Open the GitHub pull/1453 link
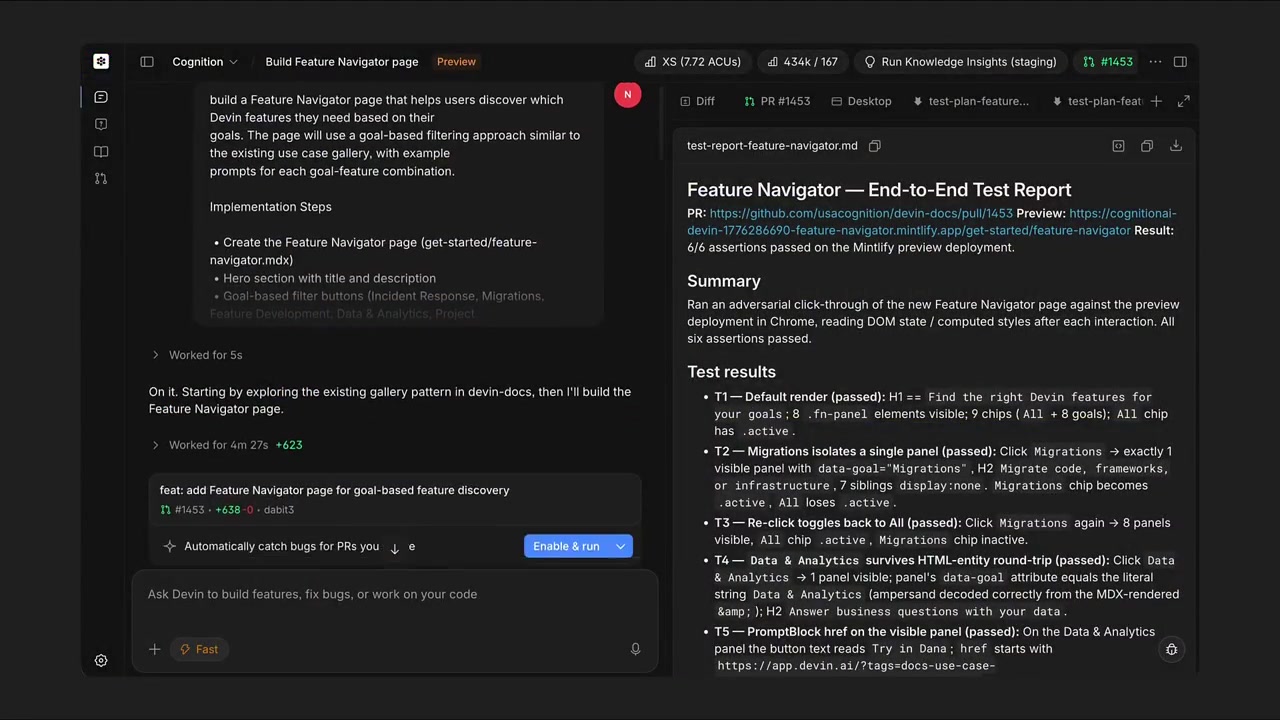This screenshot has width=1280, height=720. pyautogui.click(x=861, y=213)
